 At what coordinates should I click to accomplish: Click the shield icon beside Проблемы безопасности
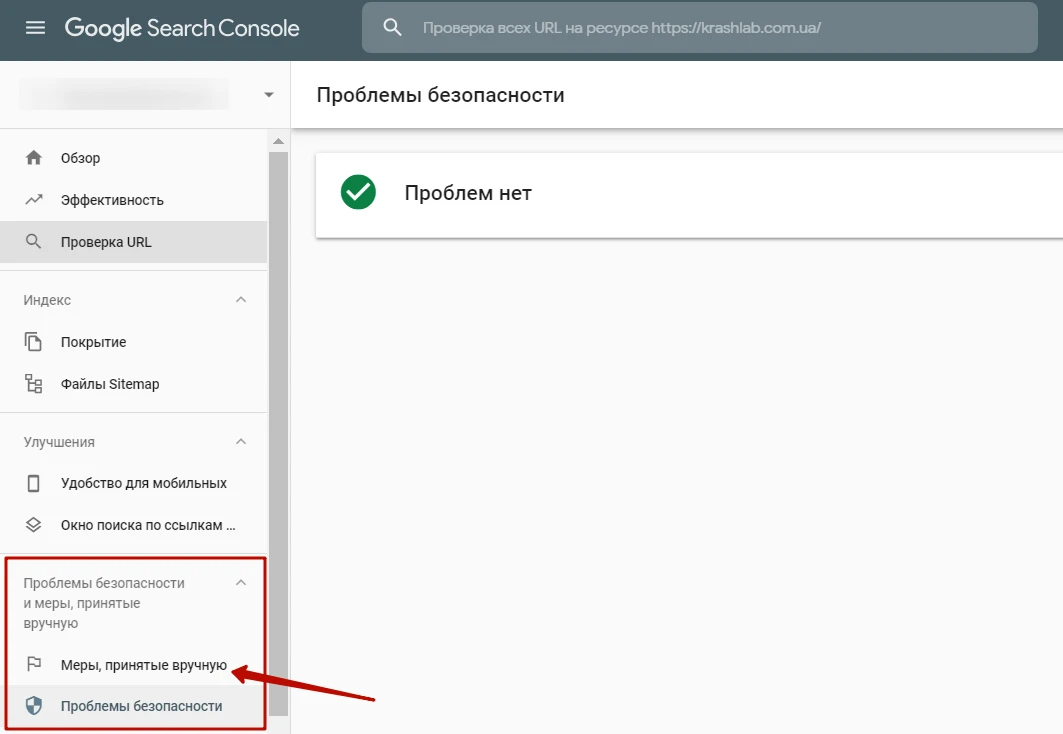pyautogui.click(x=34, y=706)
